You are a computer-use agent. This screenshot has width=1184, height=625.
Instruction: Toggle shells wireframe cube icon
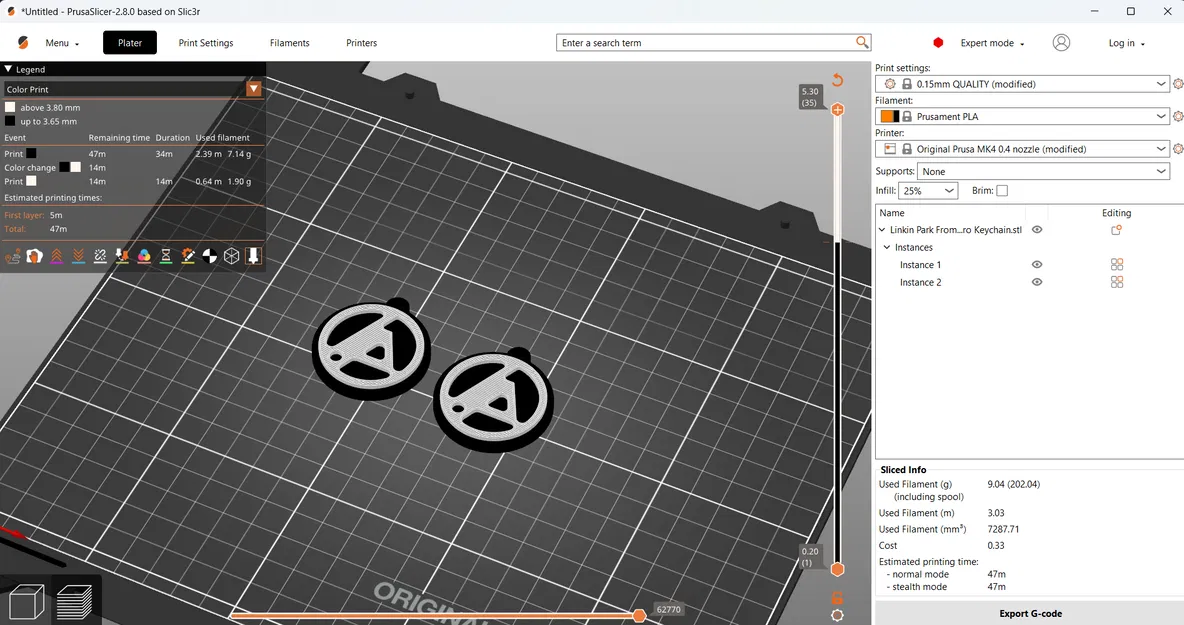(232, 257)
